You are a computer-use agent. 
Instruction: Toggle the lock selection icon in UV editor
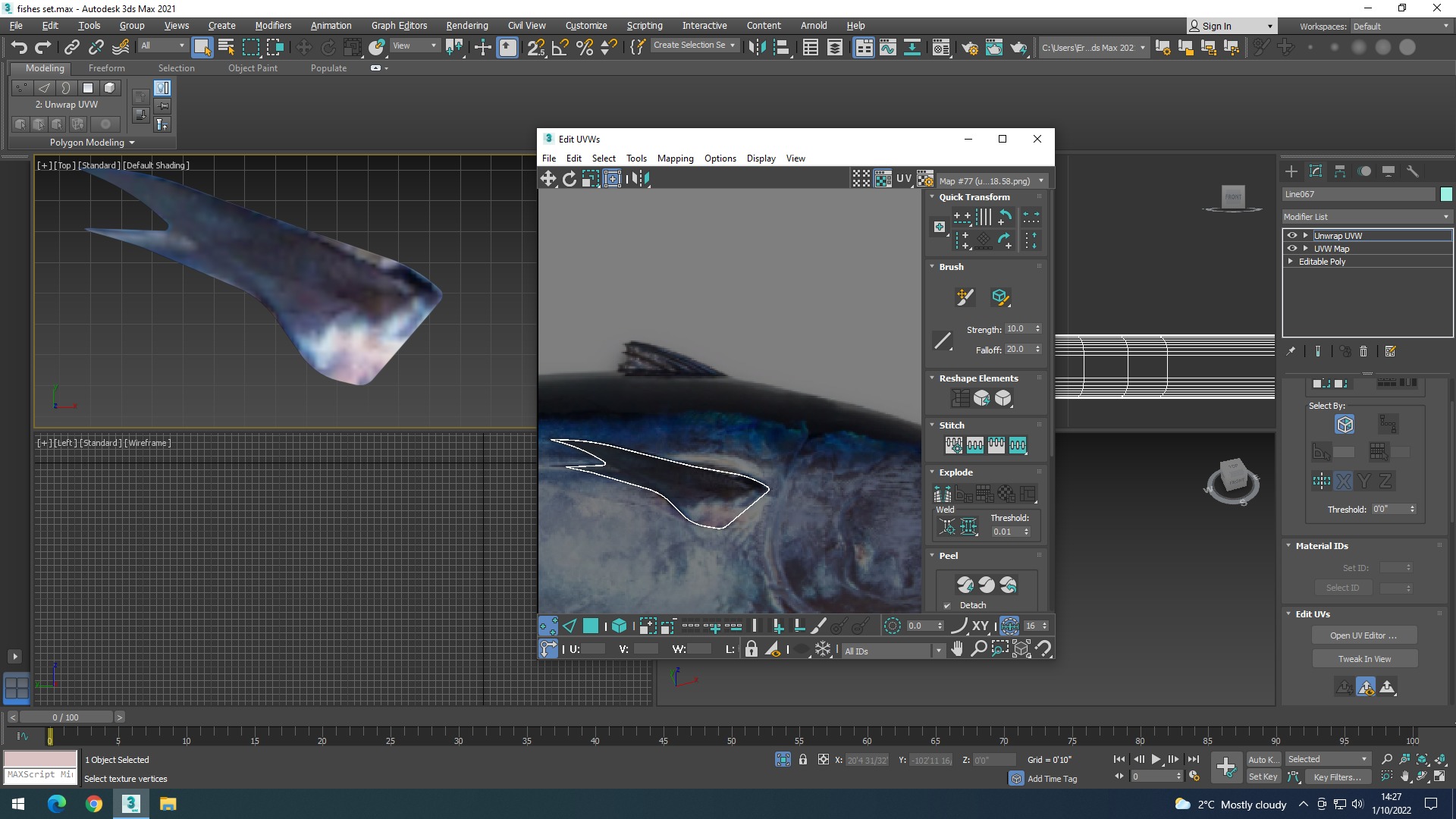click(x=751, y=649)
